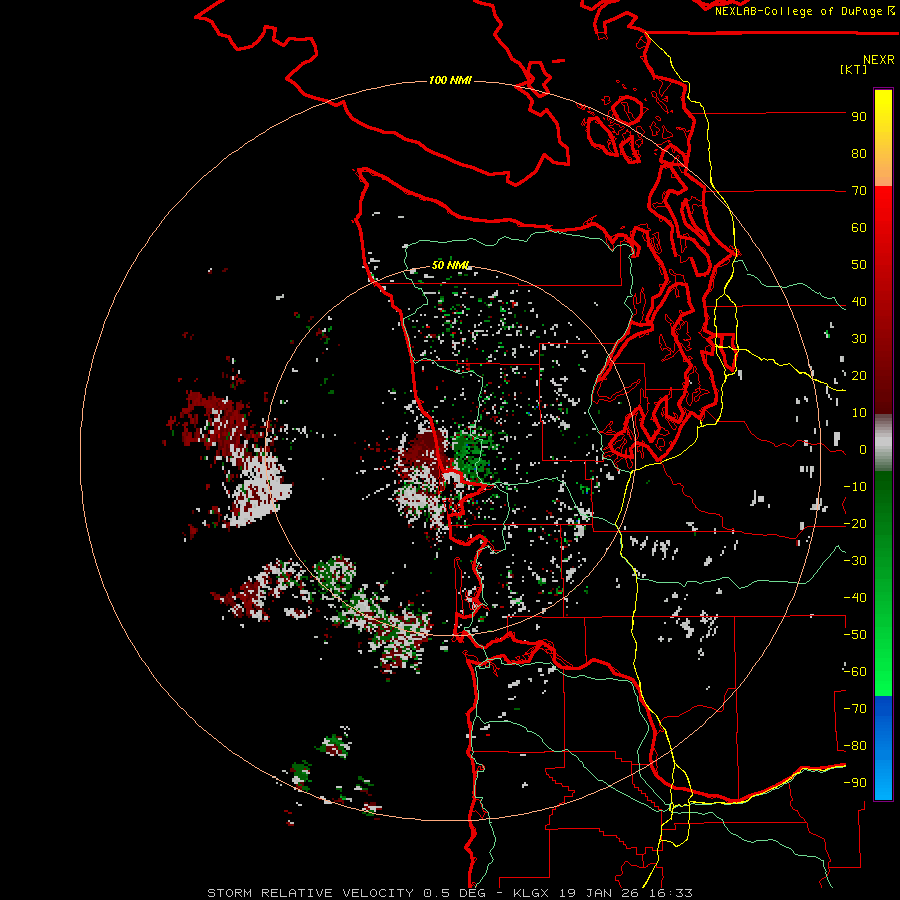Click the 100 NMI range ring label
The width and height of the screenshot is (900, 900).
(451, 80)
